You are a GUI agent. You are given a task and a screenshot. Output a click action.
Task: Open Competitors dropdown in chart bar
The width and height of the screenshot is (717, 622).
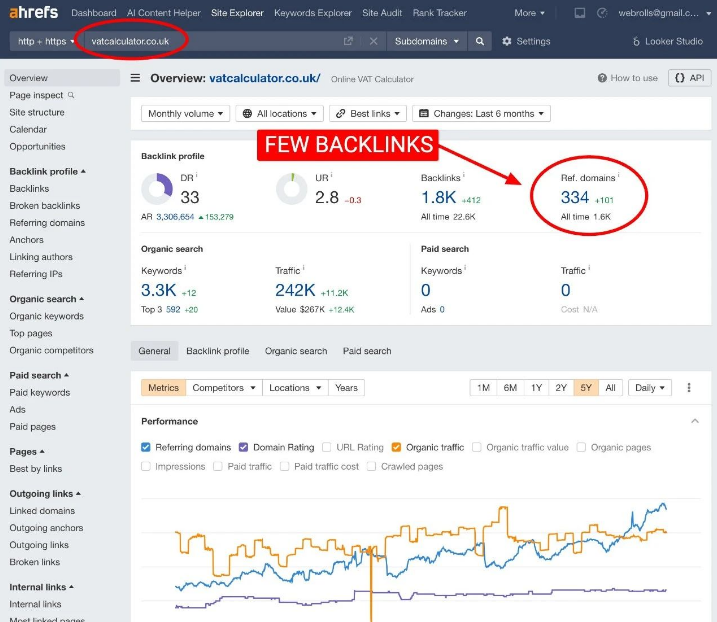click(x=224, y=388)
